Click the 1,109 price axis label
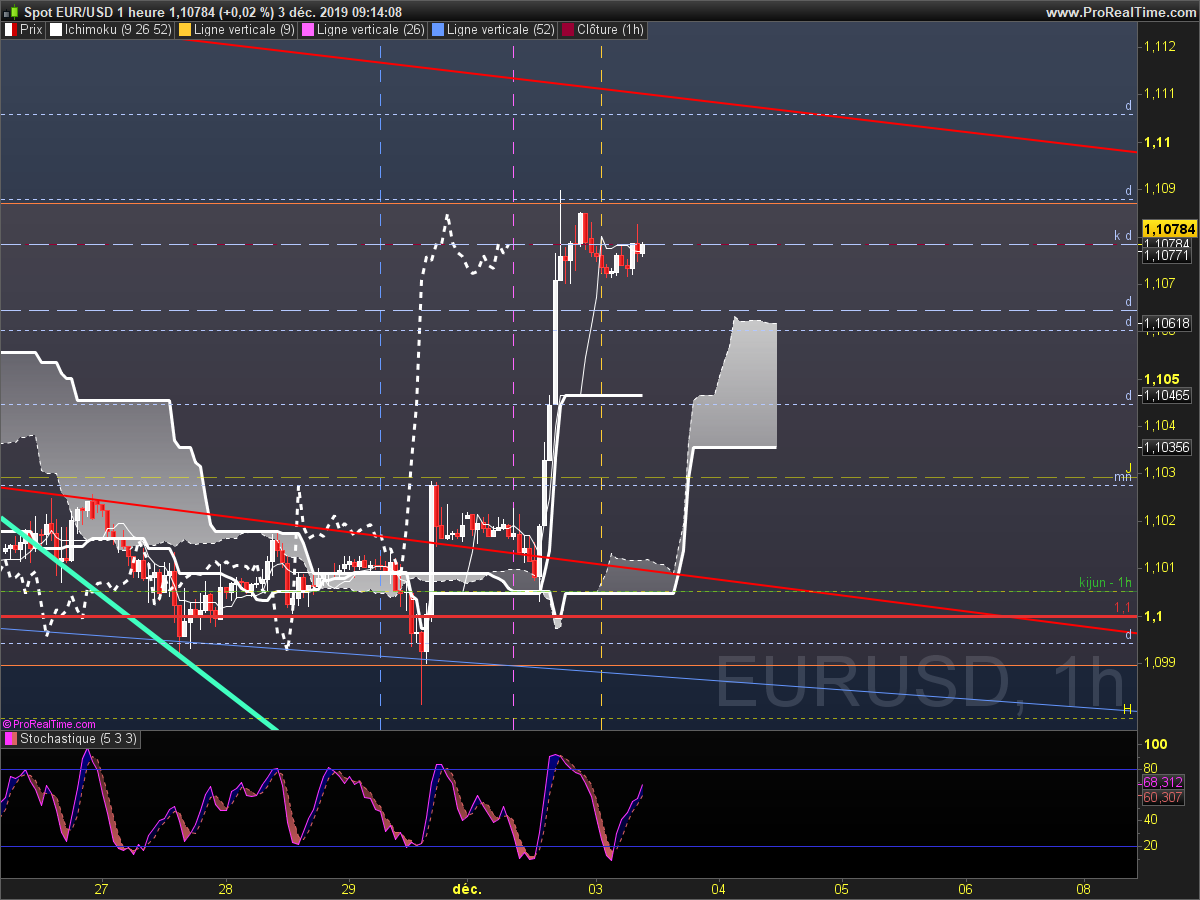 (1160, 188)
